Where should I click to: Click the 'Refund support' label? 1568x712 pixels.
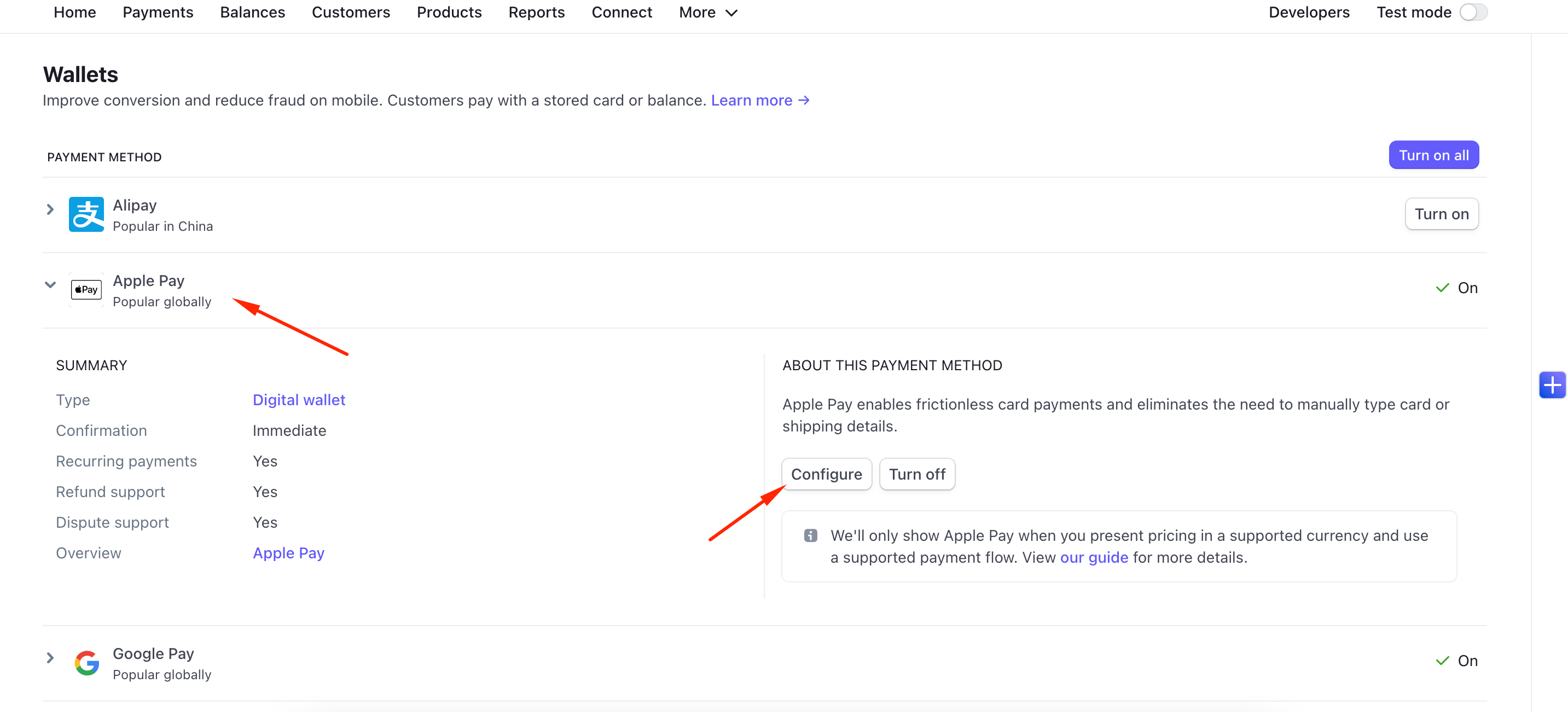(110, 492)
